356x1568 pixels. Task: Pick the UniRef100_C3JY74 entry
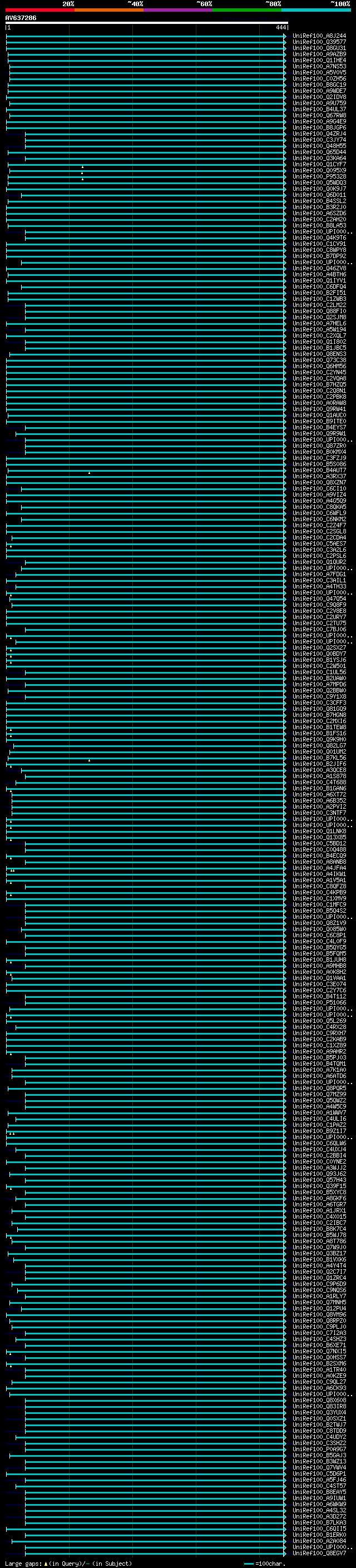click(319, 140)
